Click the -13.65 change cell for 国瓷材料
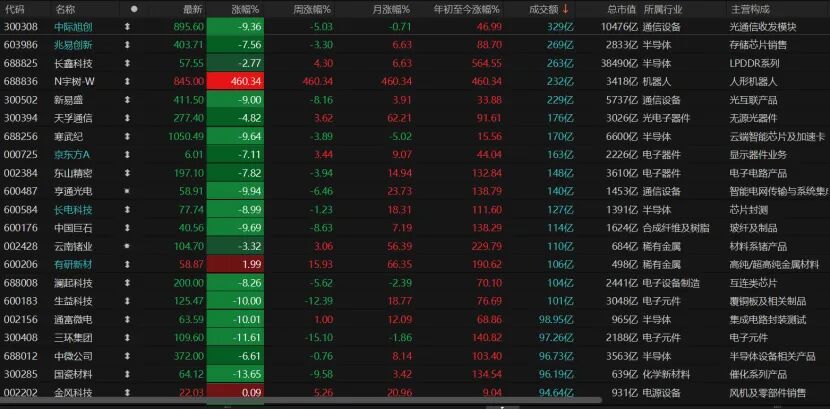This screenshot has height=410, width=830. point(236,375)
